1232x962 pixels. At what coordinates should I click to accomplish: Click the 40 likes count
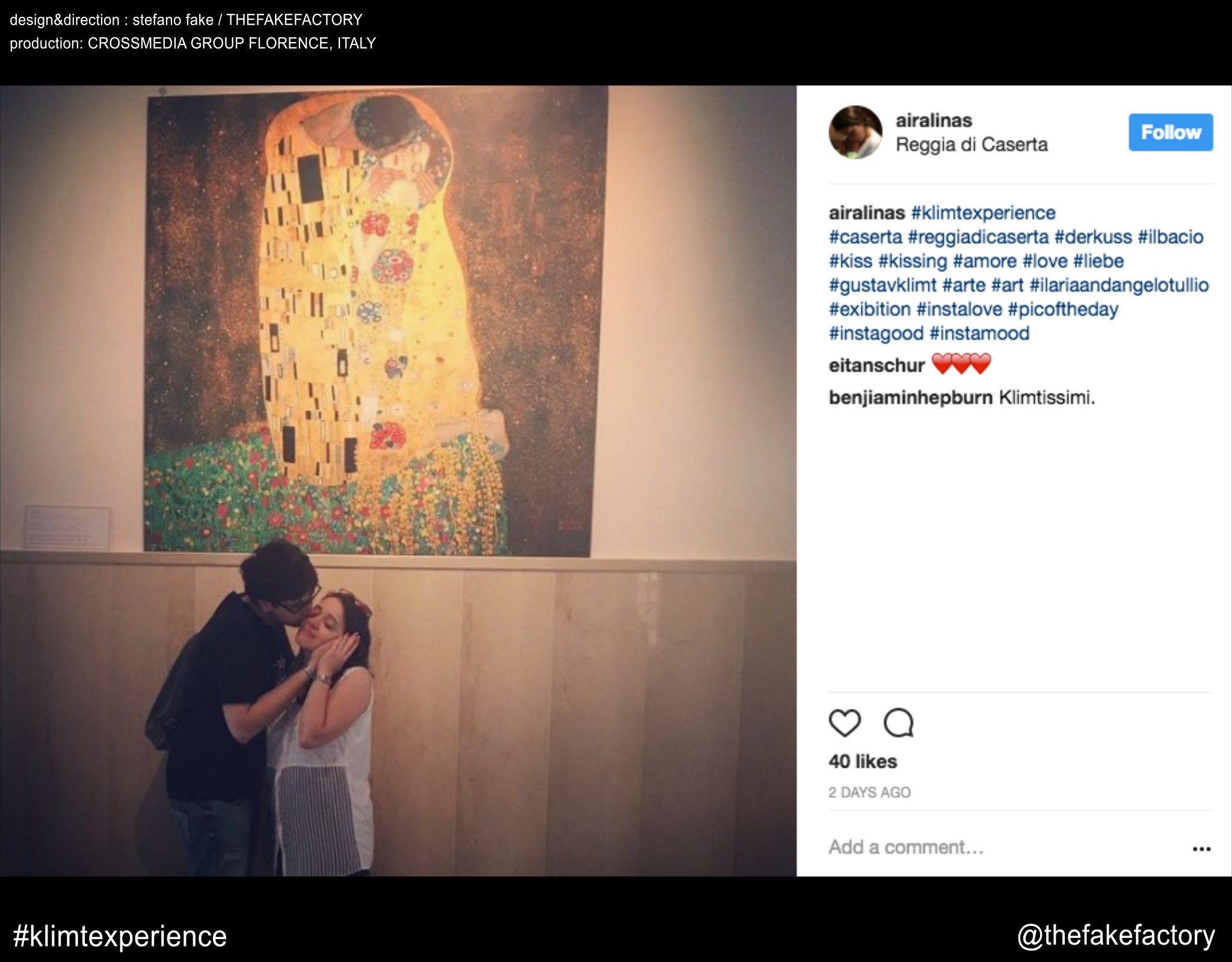pyautogui.click(x=863, y=762)
